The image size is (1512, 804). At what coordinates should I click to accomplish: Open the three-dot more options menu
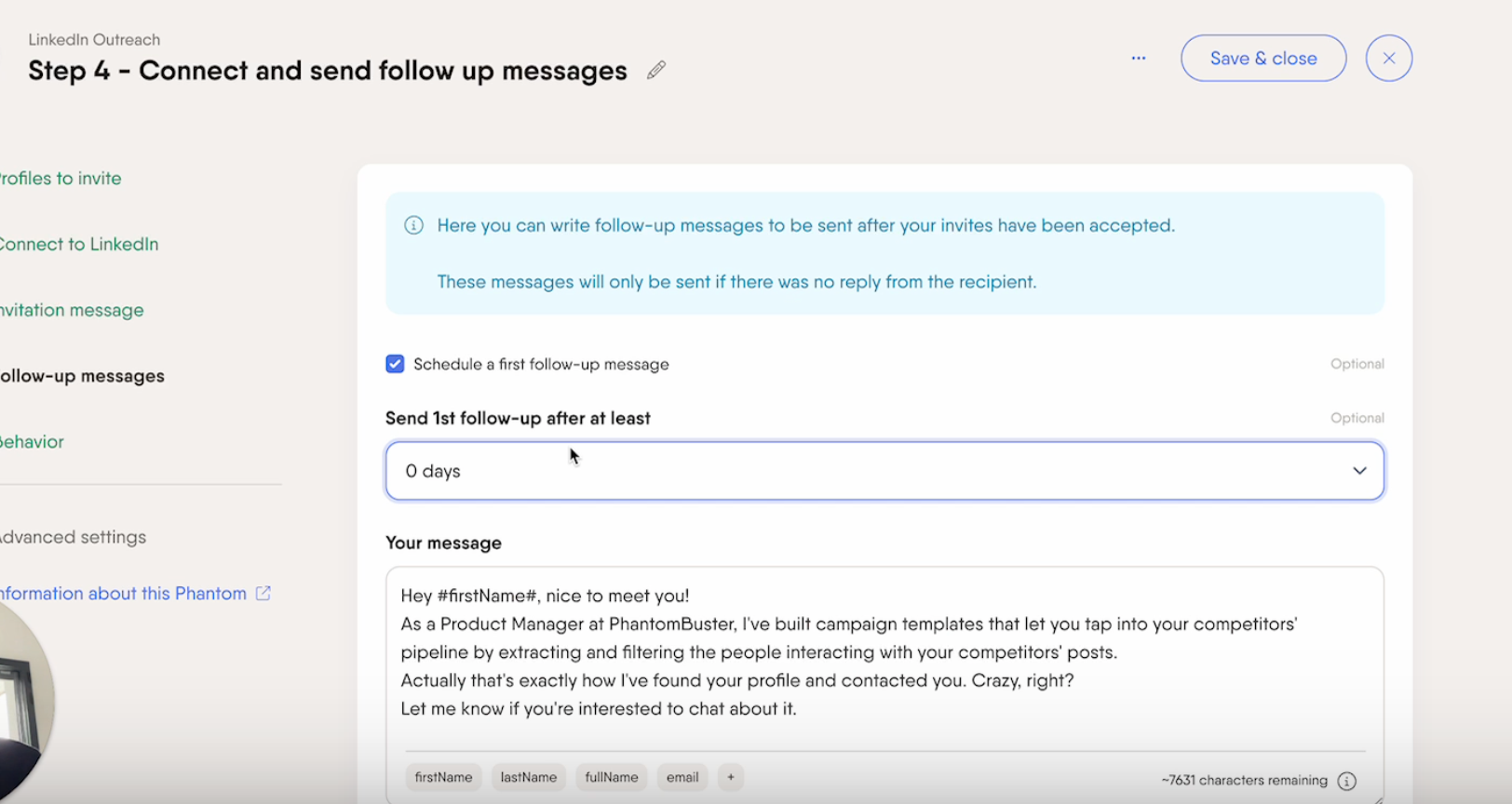[1139, 58]
